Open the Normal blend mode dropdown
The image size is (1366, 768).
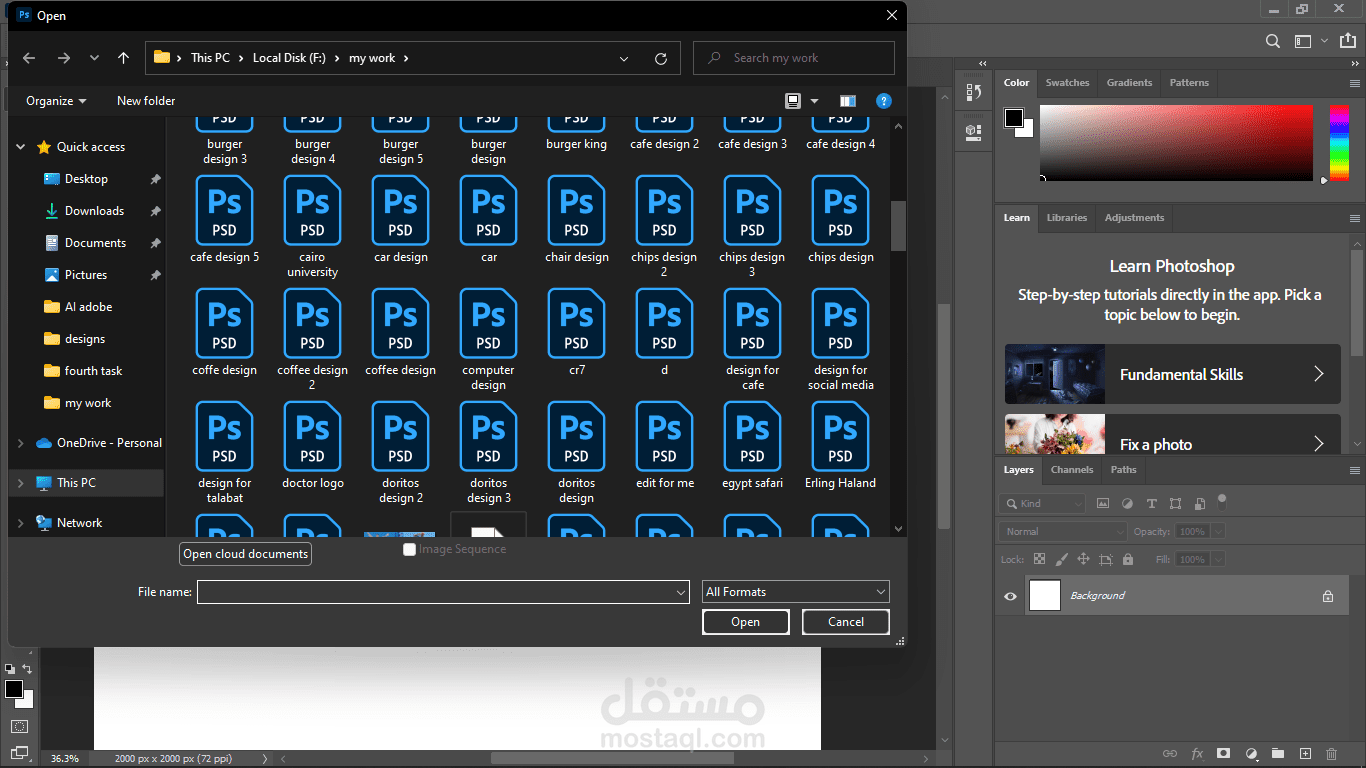(1063, 532)
